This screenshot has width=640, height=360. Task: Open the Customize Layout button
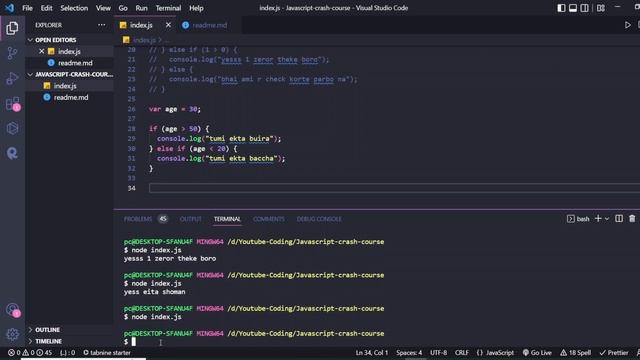click(x=600, y=8)
